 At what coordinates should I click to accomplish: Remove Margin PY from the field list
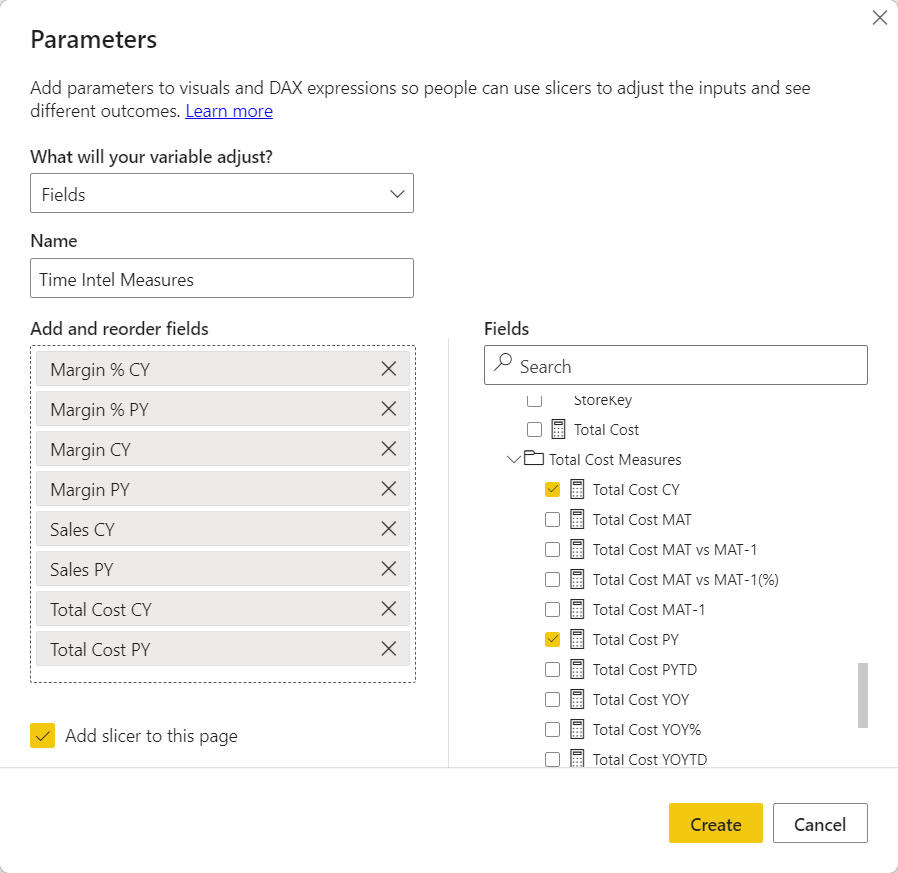click(389, 489)
